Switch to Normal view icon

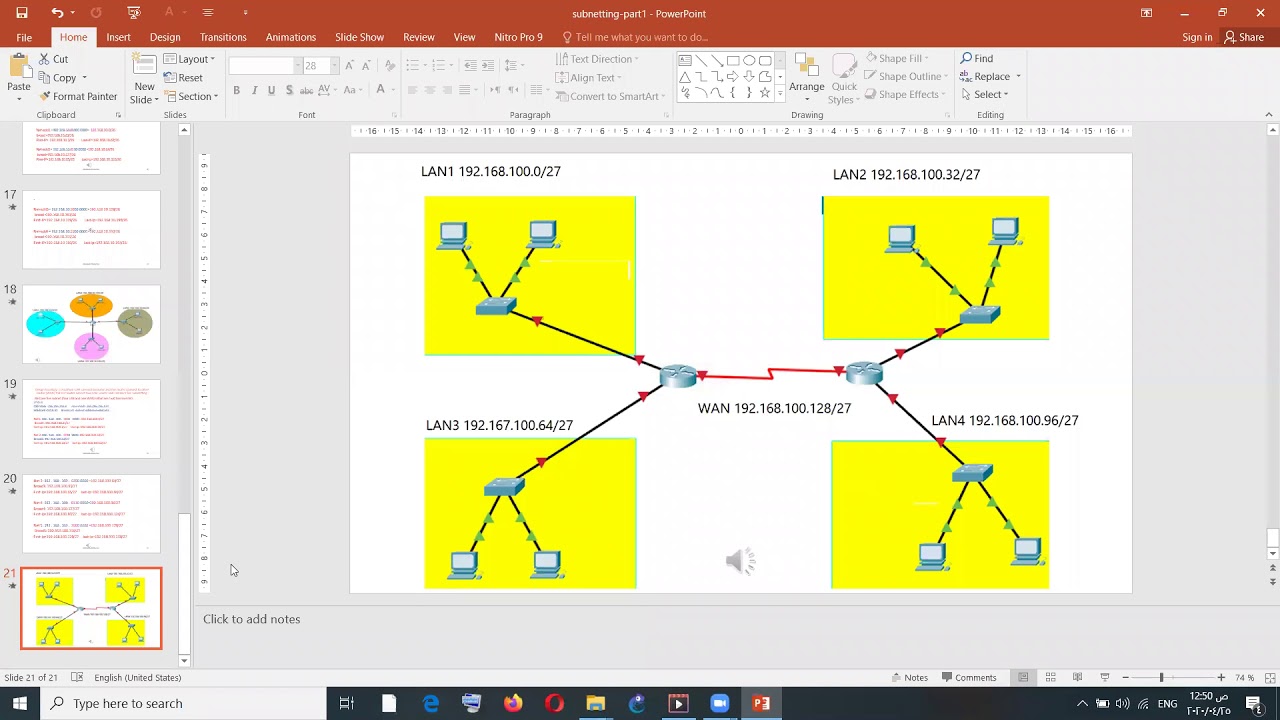coord(1023,678)
